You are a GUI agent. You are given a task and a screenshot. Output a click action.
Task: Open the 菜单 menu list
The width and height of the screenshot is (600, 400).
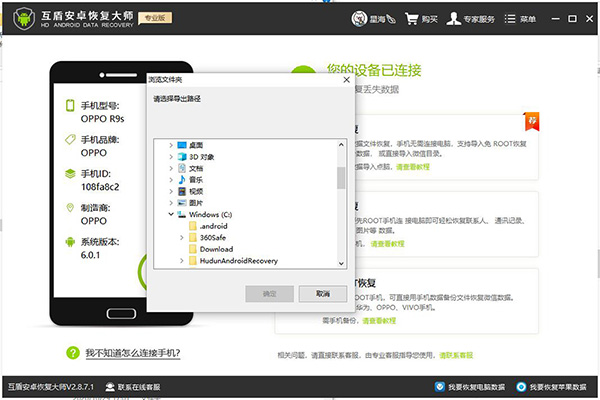[x=520, y=19]
